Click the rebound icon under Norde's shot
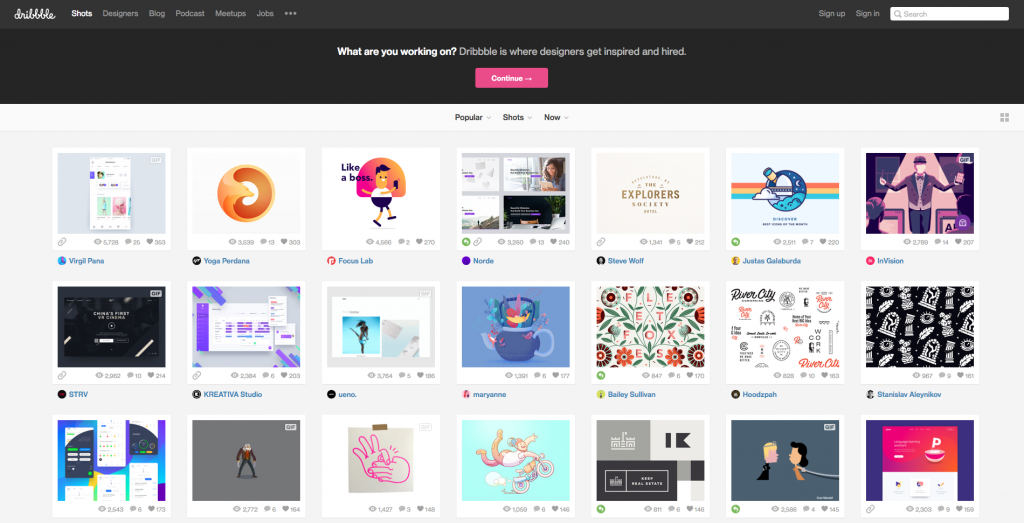 [x=466, y=242]
